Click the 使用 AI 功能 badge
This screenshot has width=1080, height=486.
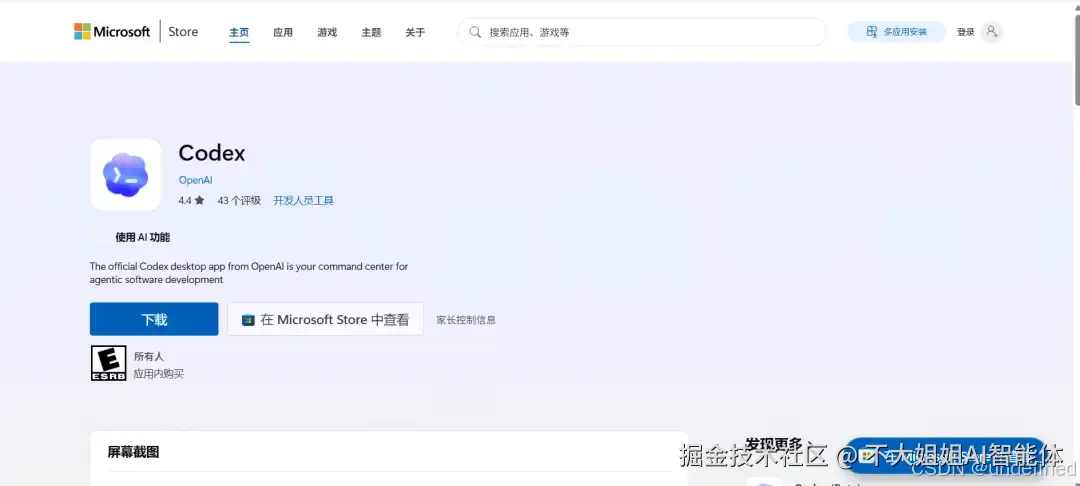click(x=143, y=237)
